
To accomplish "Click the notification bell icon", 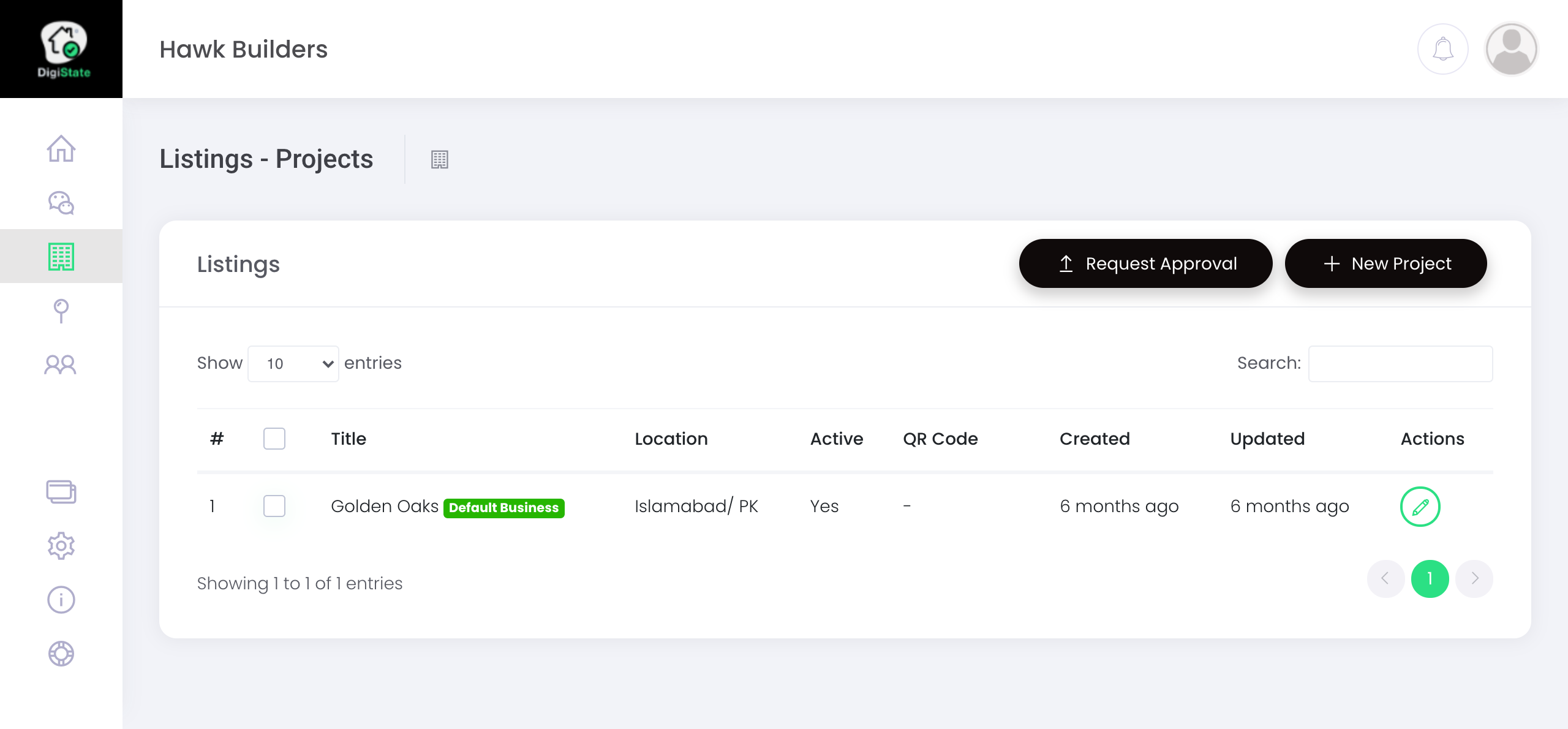I will point(1443,49).
